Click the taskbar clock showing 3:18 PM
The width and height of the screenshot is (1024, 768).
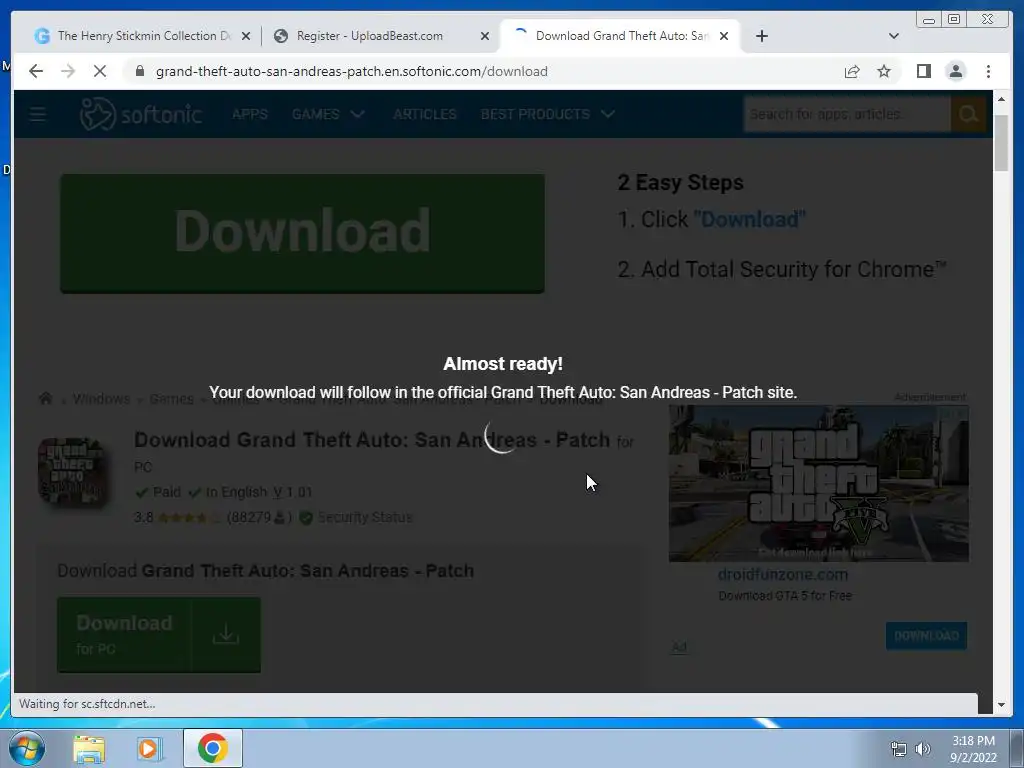[x=973, y=749]
